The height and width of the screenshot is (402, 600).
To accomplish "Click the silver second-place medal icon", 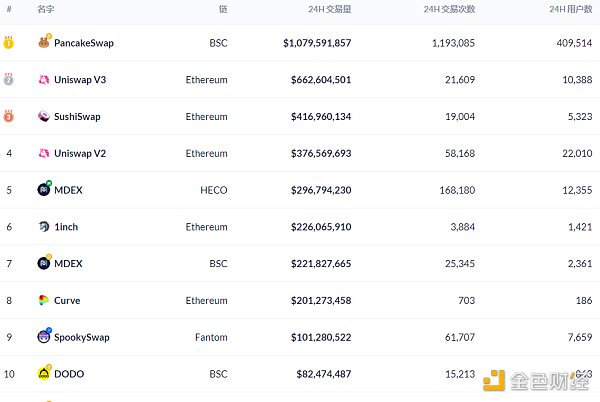I will (x=9, y=80).
